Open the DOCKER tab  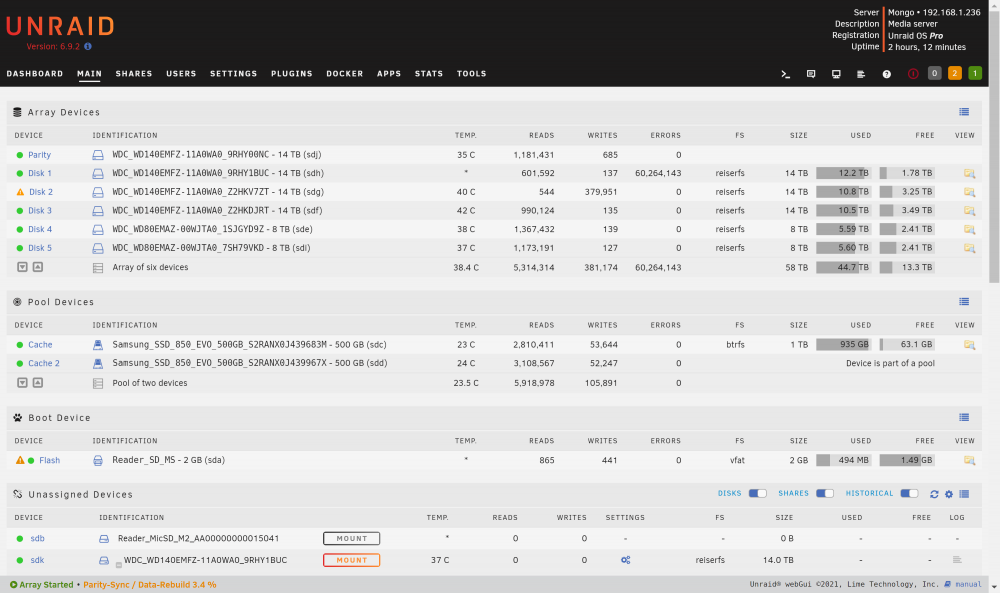(x=344, y=74)
